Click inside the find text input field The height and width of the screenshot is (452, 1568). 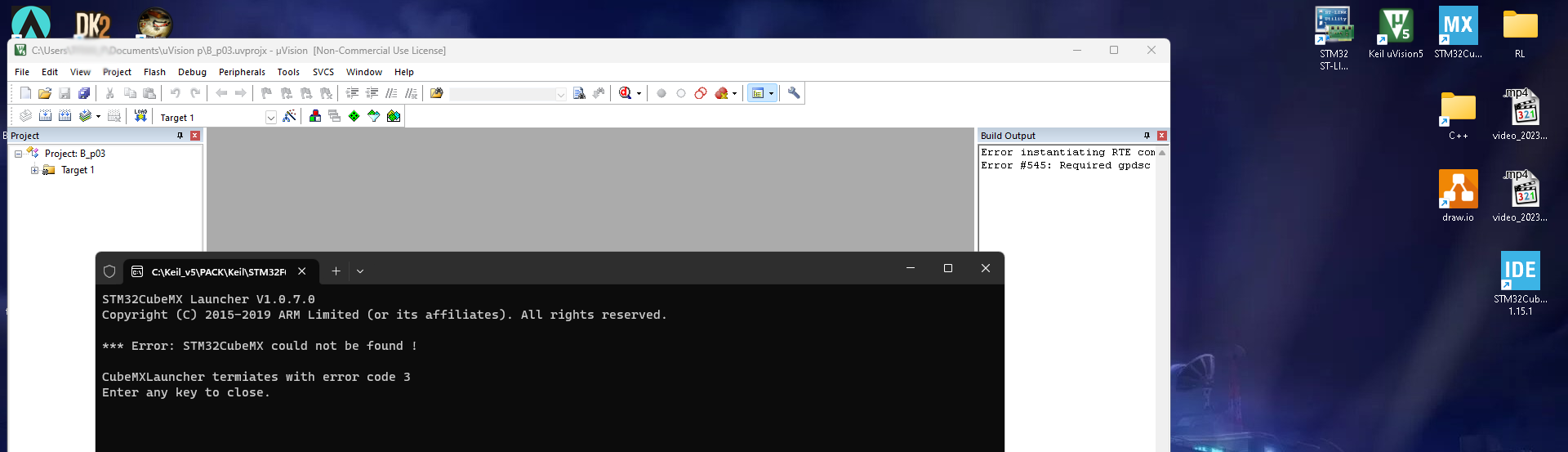502,94
